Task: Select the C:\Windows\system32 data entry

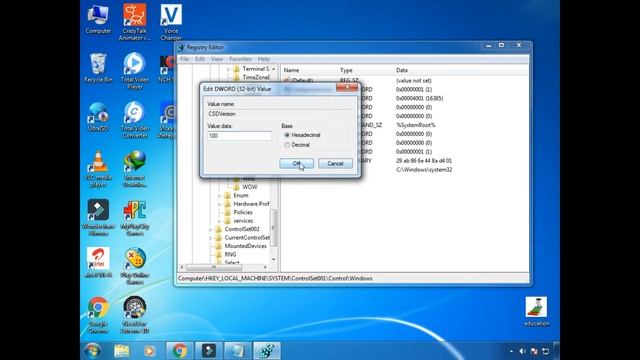Action: 424,170
